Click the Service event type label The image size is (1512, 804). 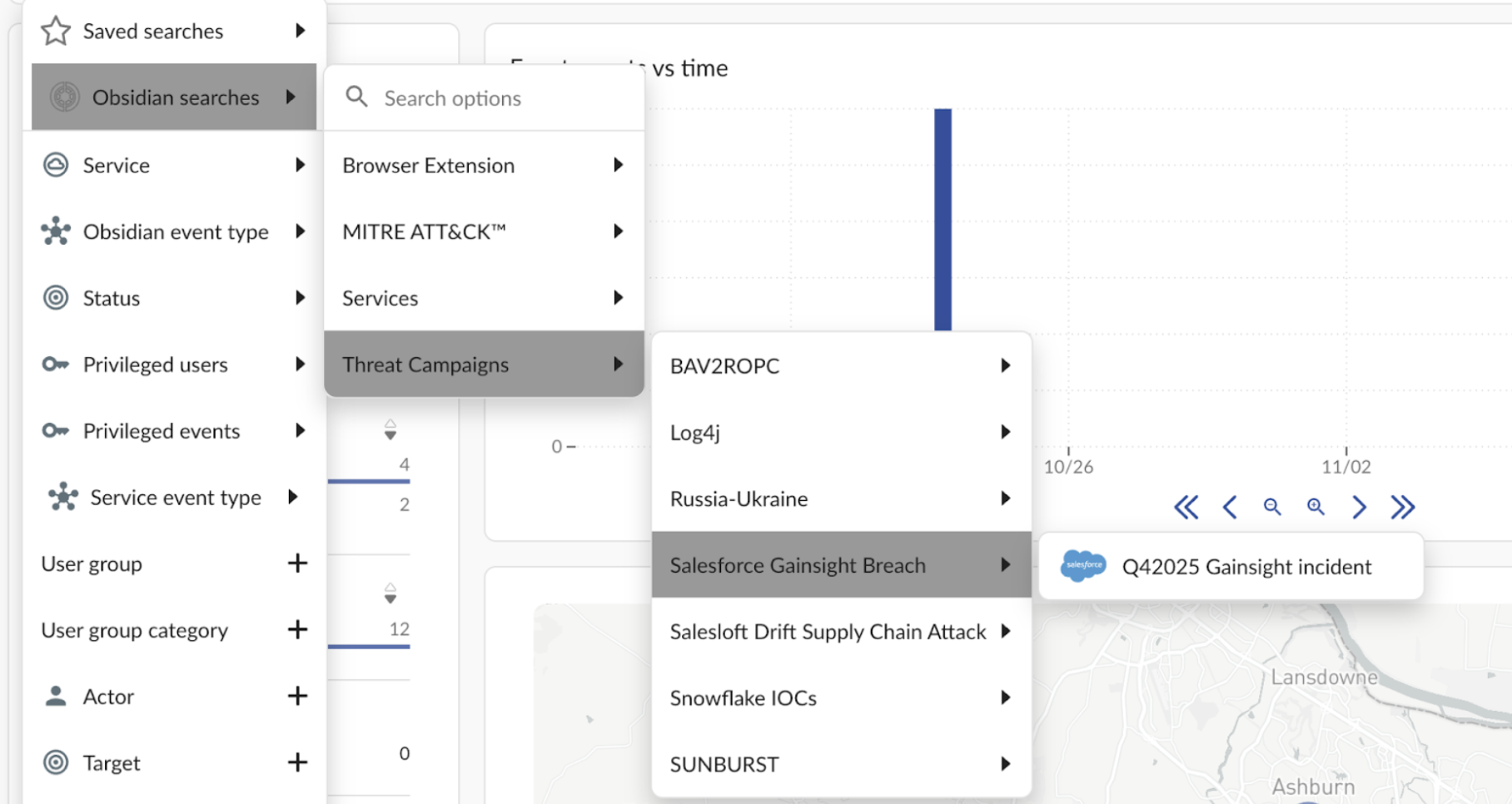point(176,497)
